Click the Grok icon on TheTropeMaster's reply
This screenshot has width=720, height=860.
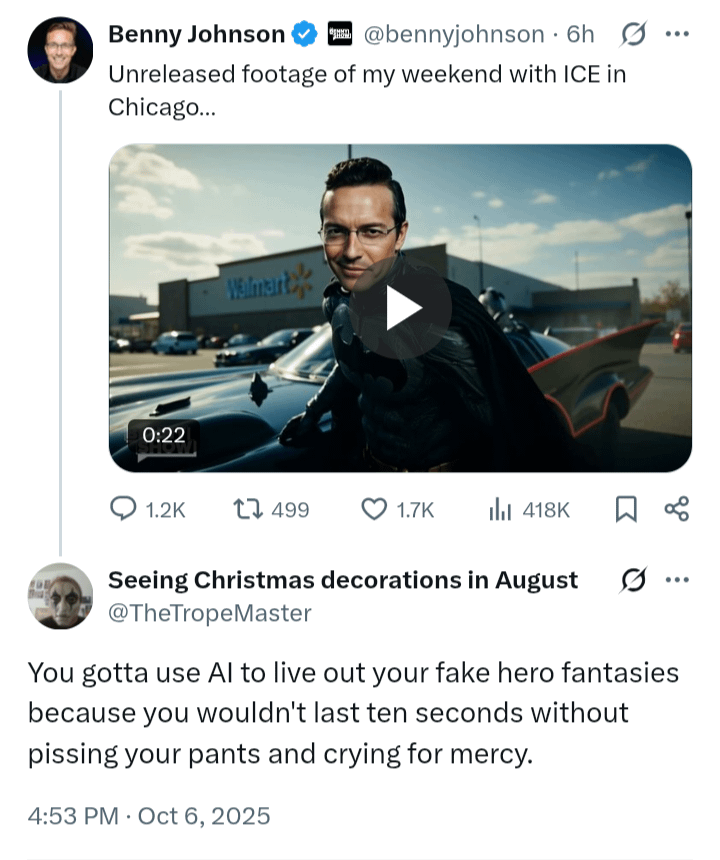[x=633, y=580]
